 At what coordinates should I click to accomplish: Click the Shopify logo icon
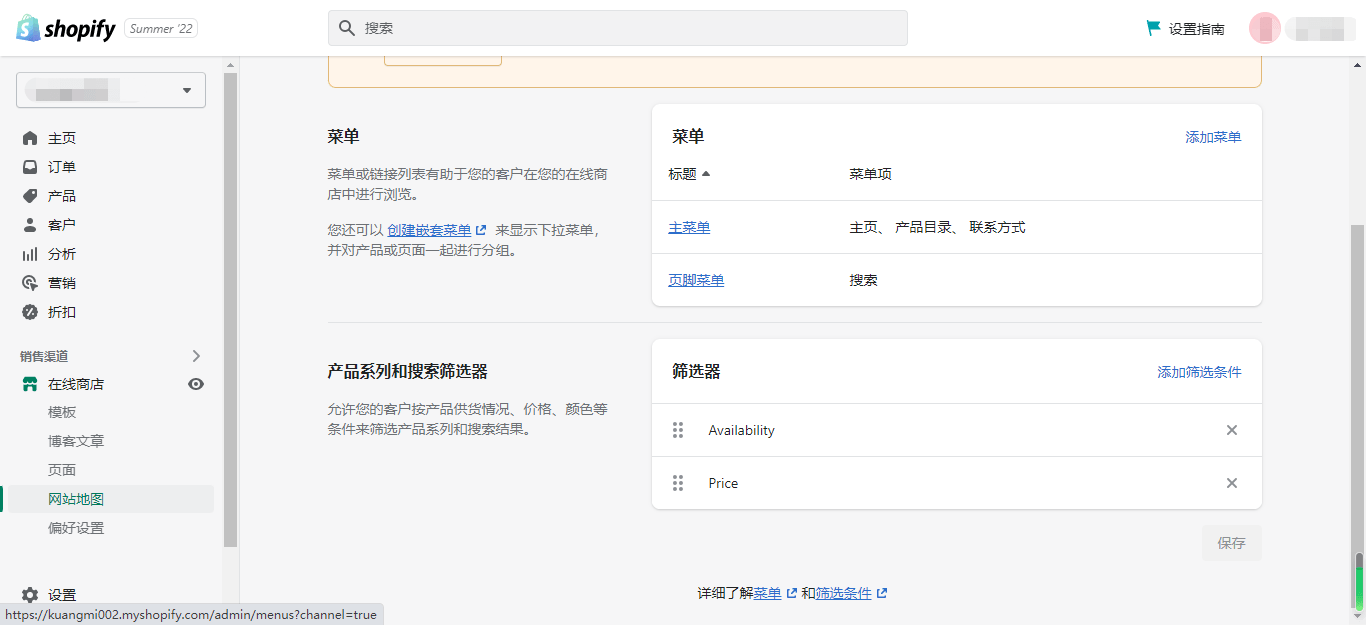pyautogui.click(x=28, y=28)
